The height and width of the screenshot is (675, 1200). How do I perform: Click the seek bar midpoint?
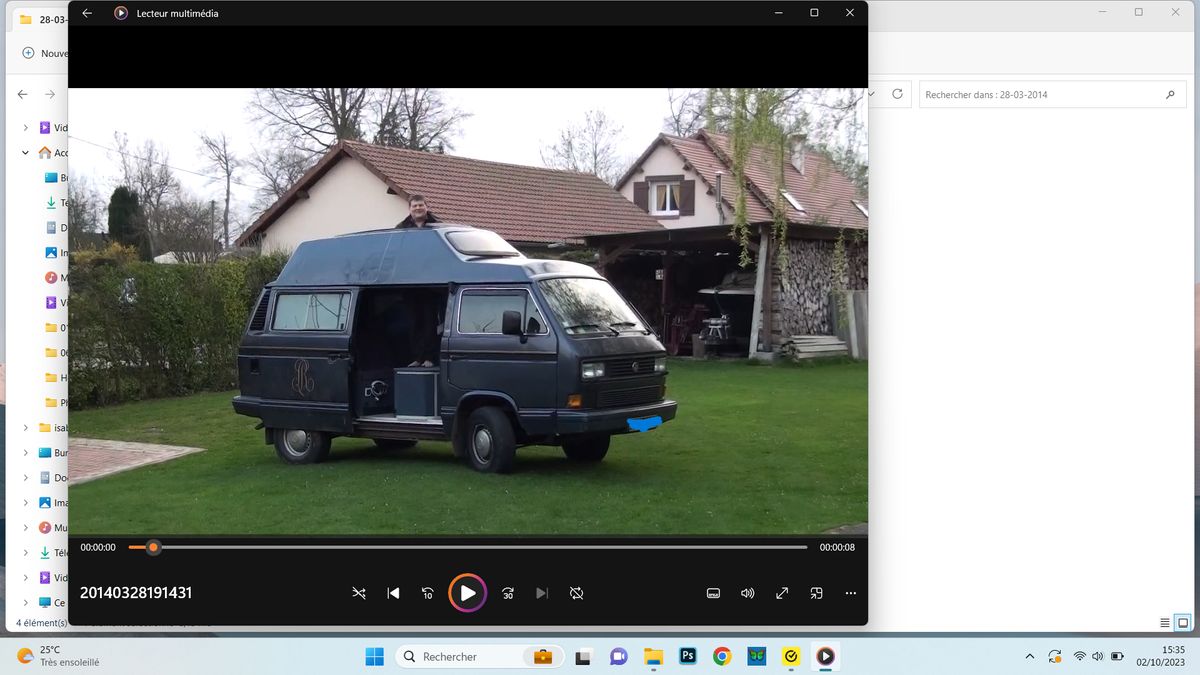(x=468, y=547)
